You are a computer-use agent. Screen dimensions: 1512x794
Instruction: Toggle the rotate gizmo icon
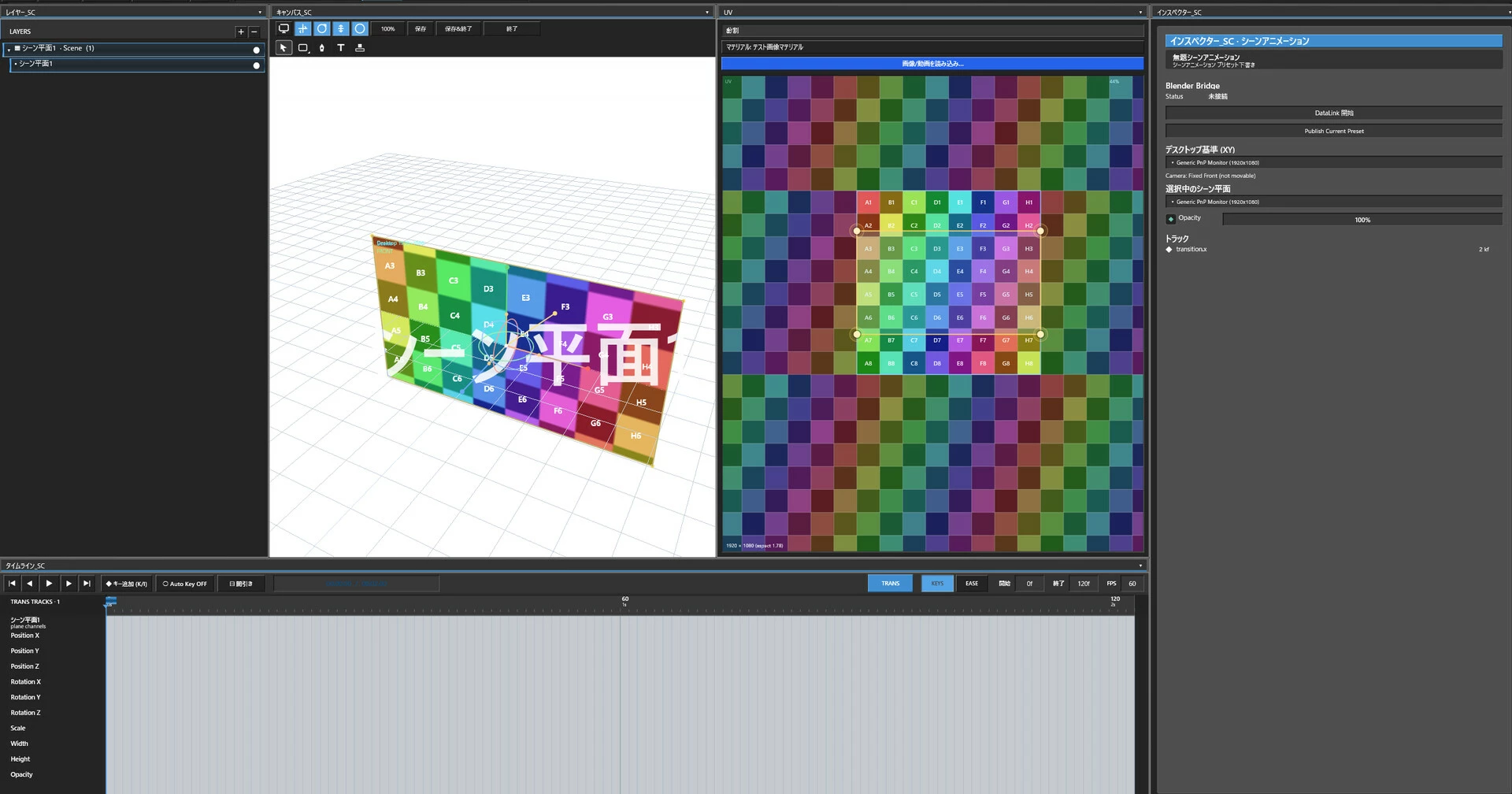tap(322, 28)
